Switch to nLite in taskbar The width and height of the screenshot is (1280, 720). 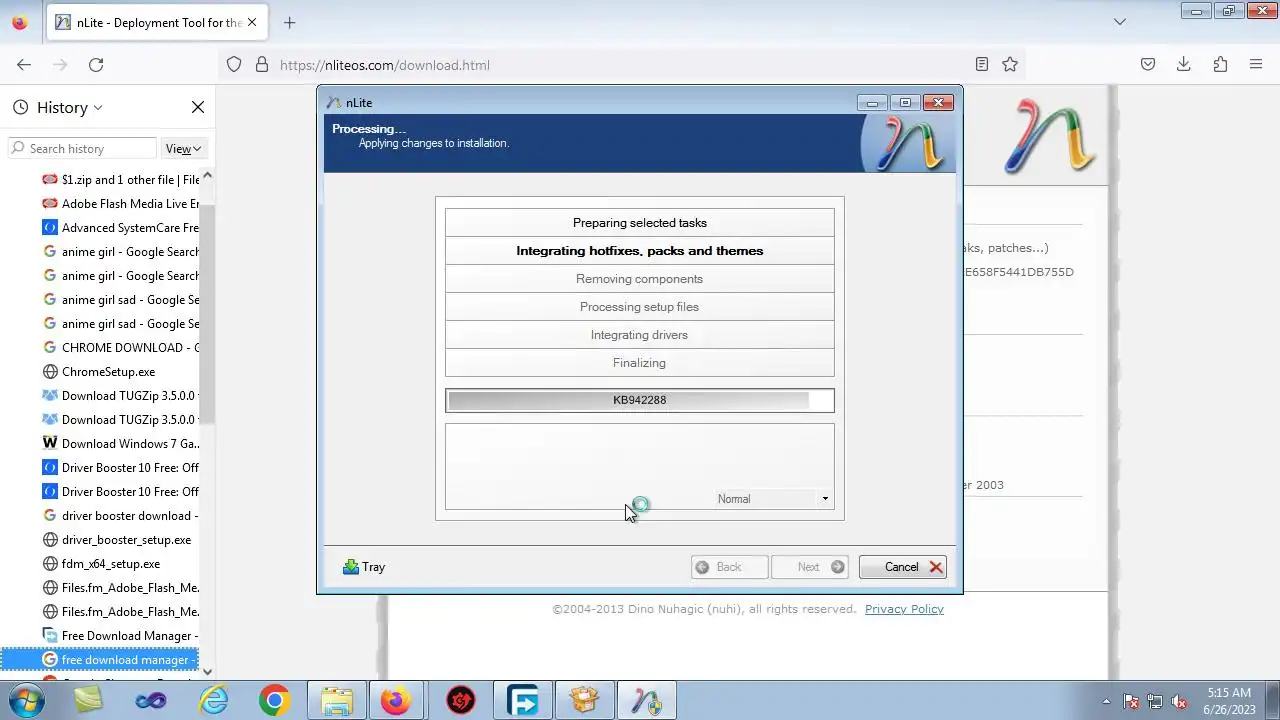646,700
